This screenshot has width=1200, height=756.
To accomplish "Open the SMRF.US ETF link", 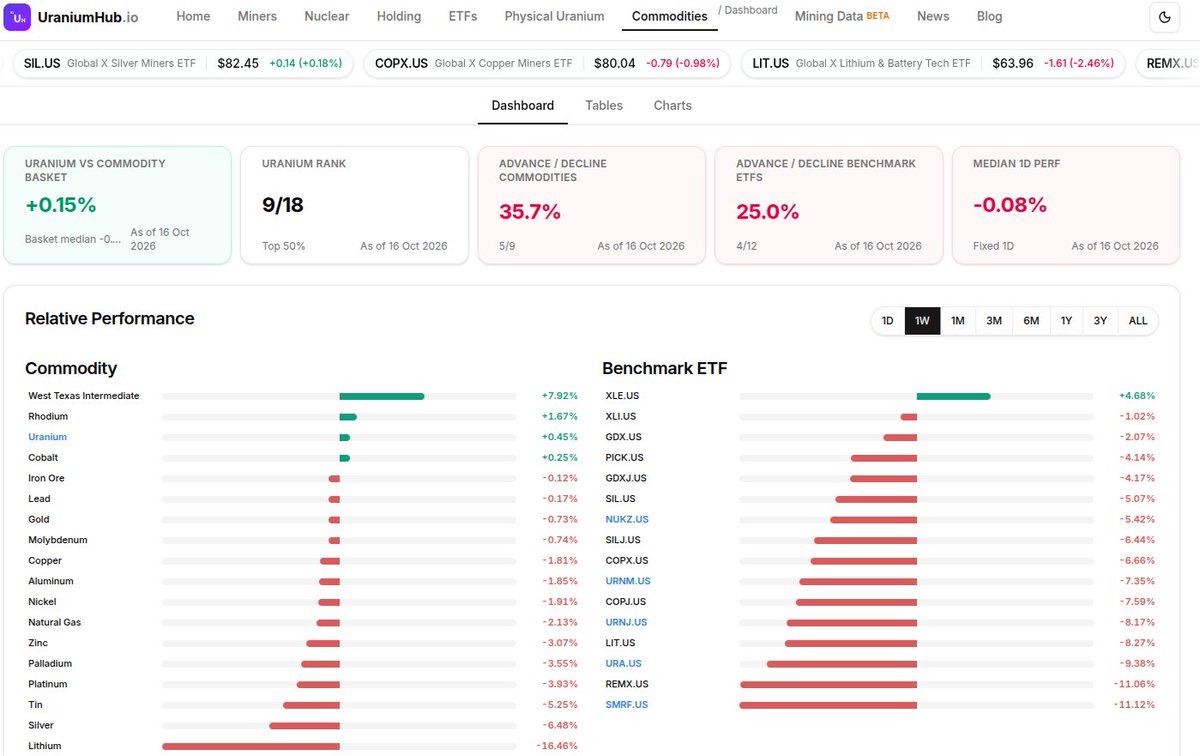I will pos(627,705).
